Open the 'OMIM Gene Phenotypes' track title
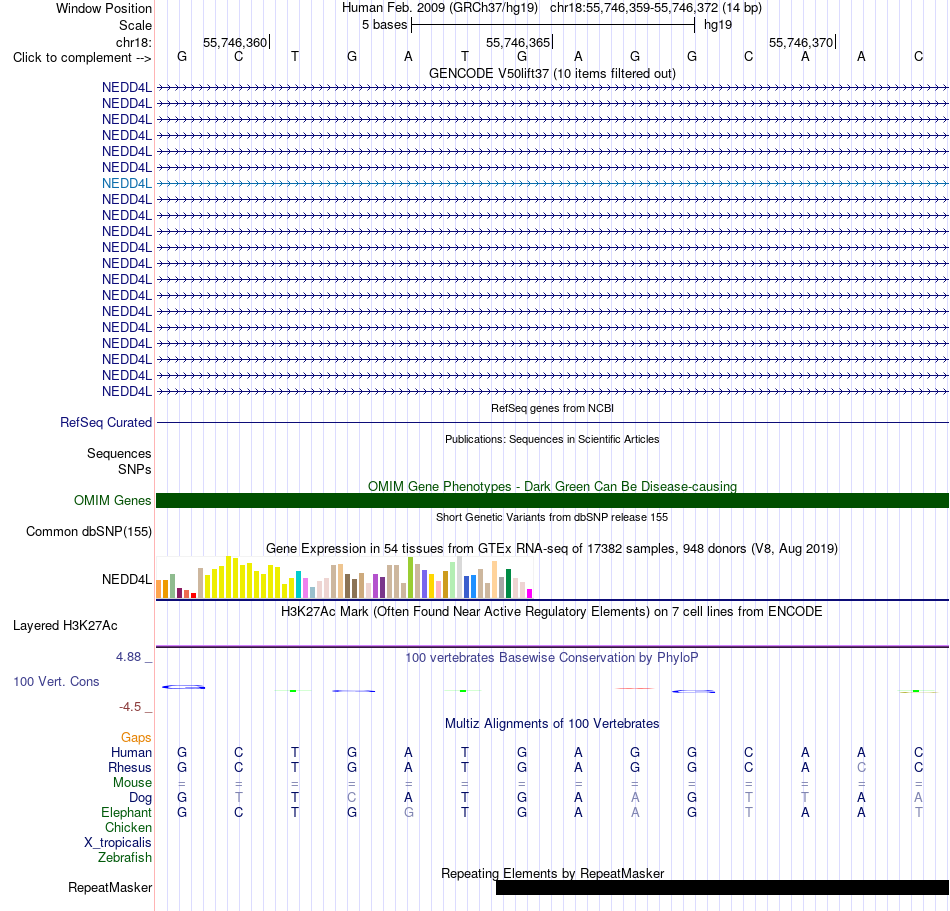The height and width of the screenshot is (911, 950). tap(552, 486)
